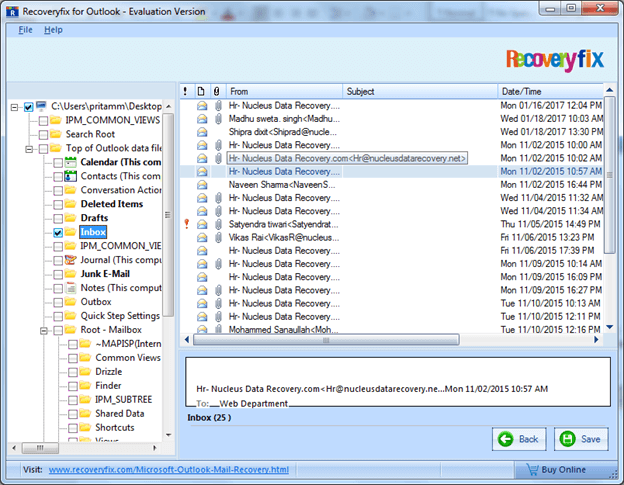Collapse the root C:\Users tree node
The width and height of the screenshot is (624, 485).
click(14, 107)
